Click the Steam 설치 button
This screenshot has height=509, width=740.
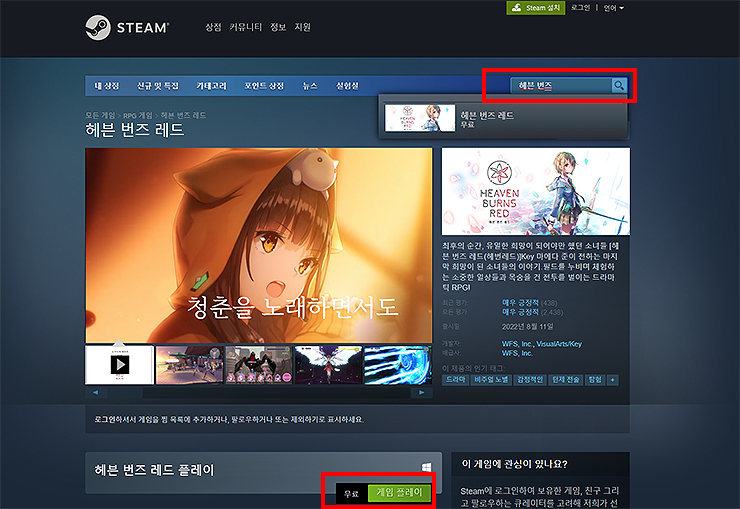[x=536, y=8]
